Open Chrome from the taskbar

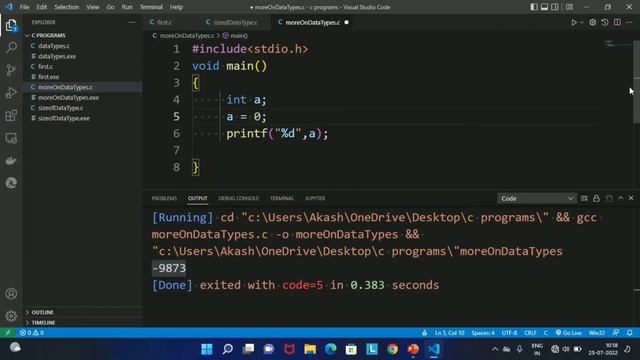(x=393, y=349)
